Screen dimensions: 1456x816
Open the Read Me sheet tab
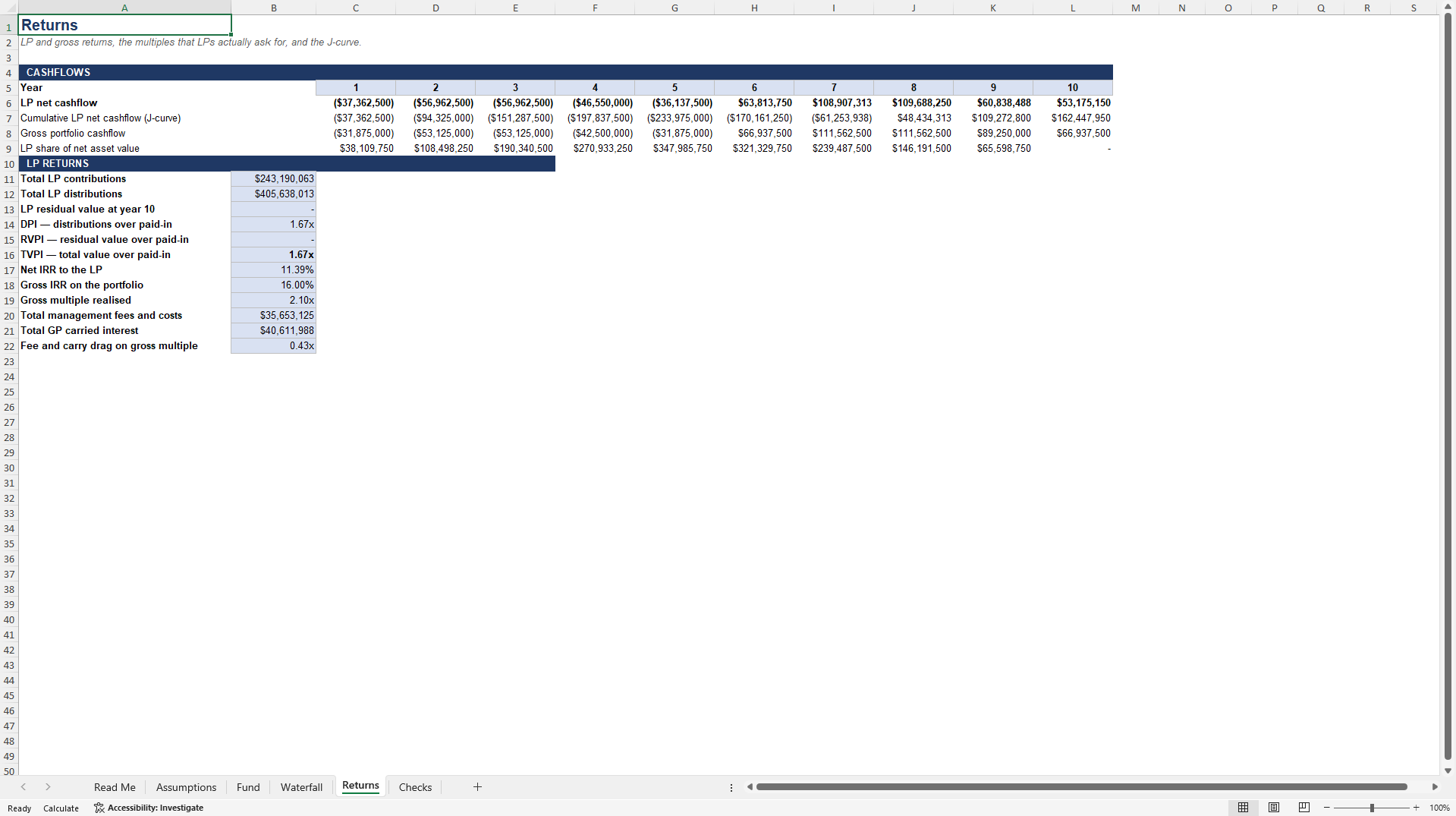[115, 787]
